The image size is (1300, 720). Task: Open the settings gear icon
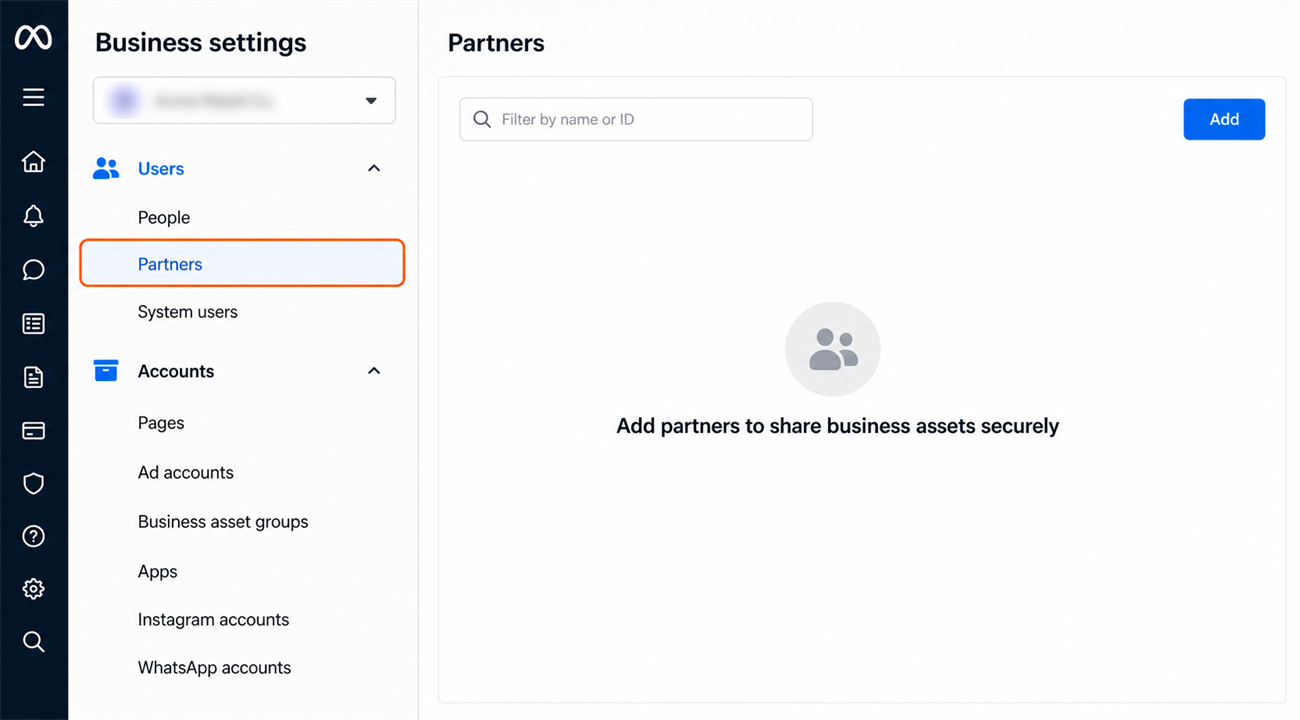coord(33,589)
